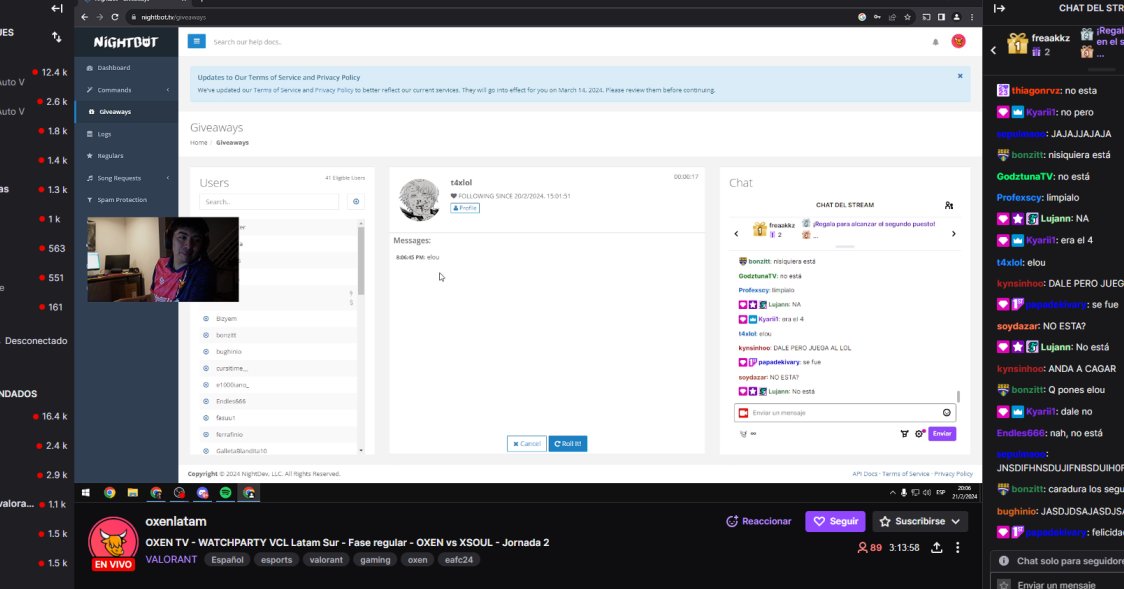Open the Nightbot account avatar menu
This screenshot has height=589, width=1124.
pyautogui.click(x=958, y=41)
